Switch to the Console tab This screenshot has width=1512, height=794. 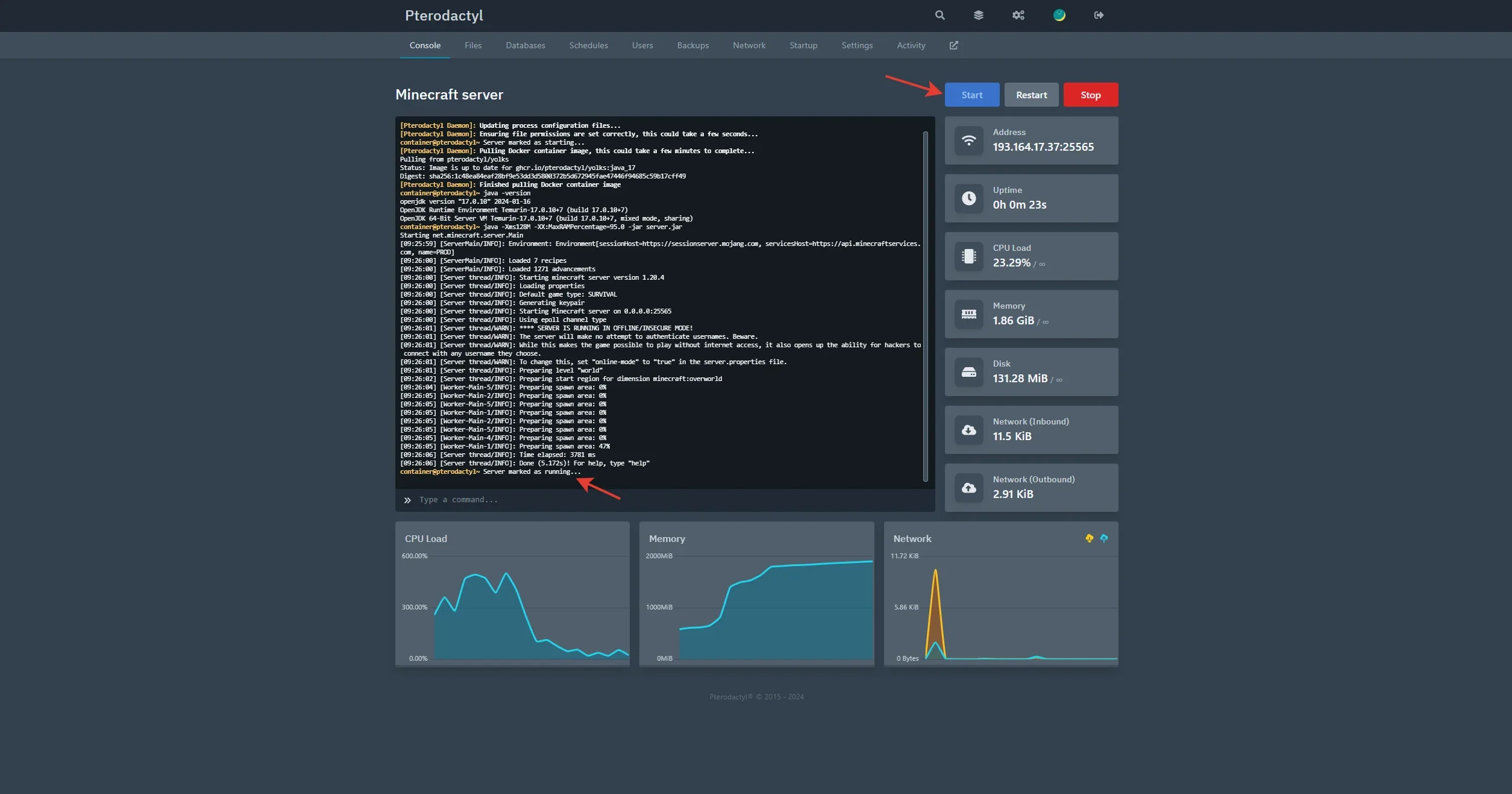(425, 45)
